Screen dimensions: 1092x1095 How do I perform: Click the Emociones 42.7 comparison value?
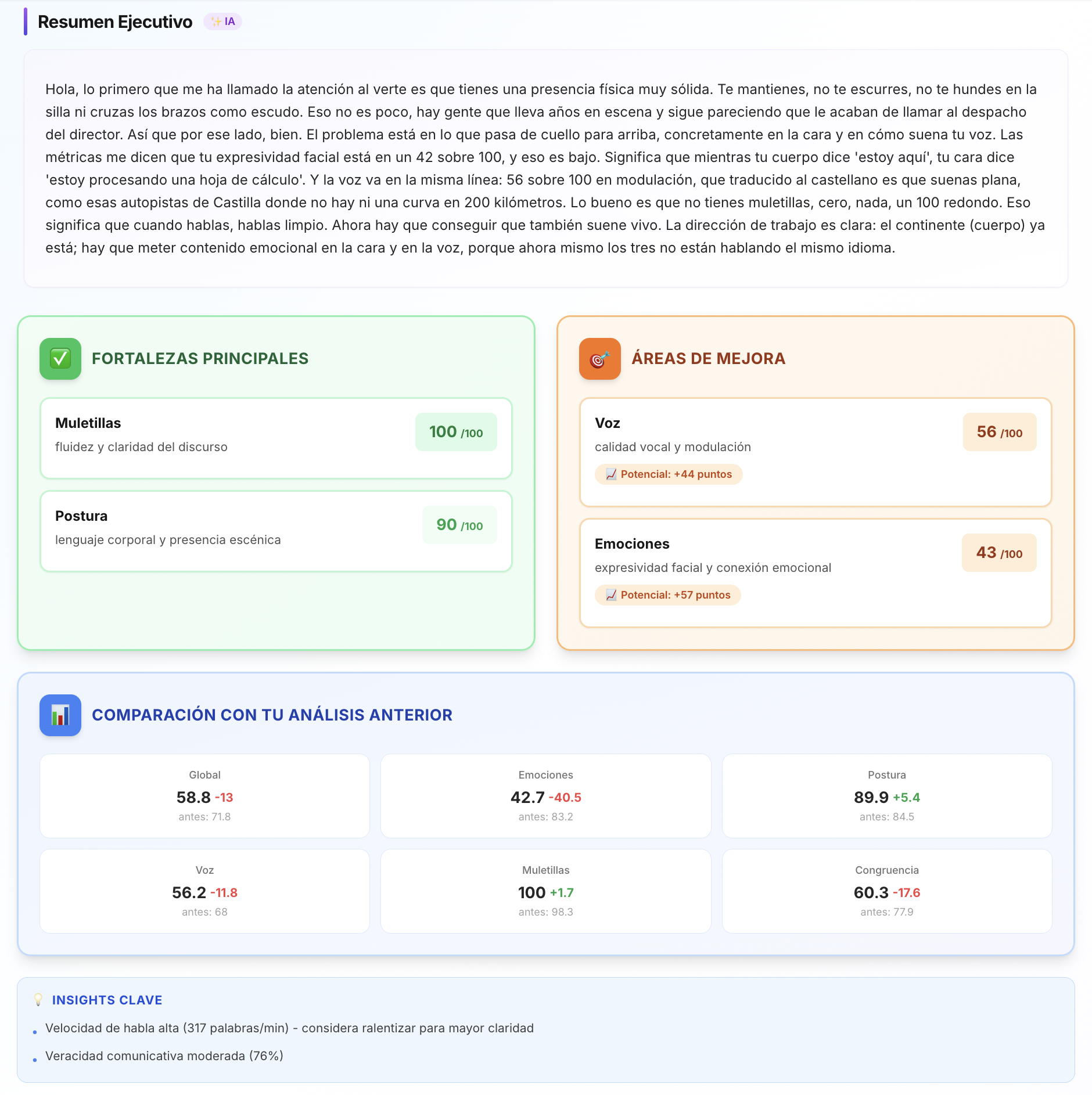[527, 798]
